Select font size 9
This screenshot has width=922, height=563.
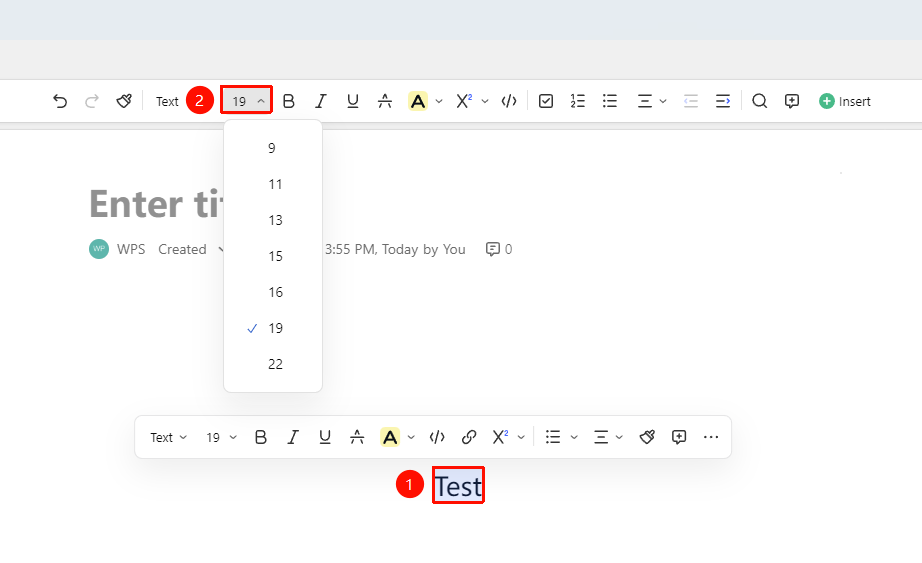coord(272,148)
